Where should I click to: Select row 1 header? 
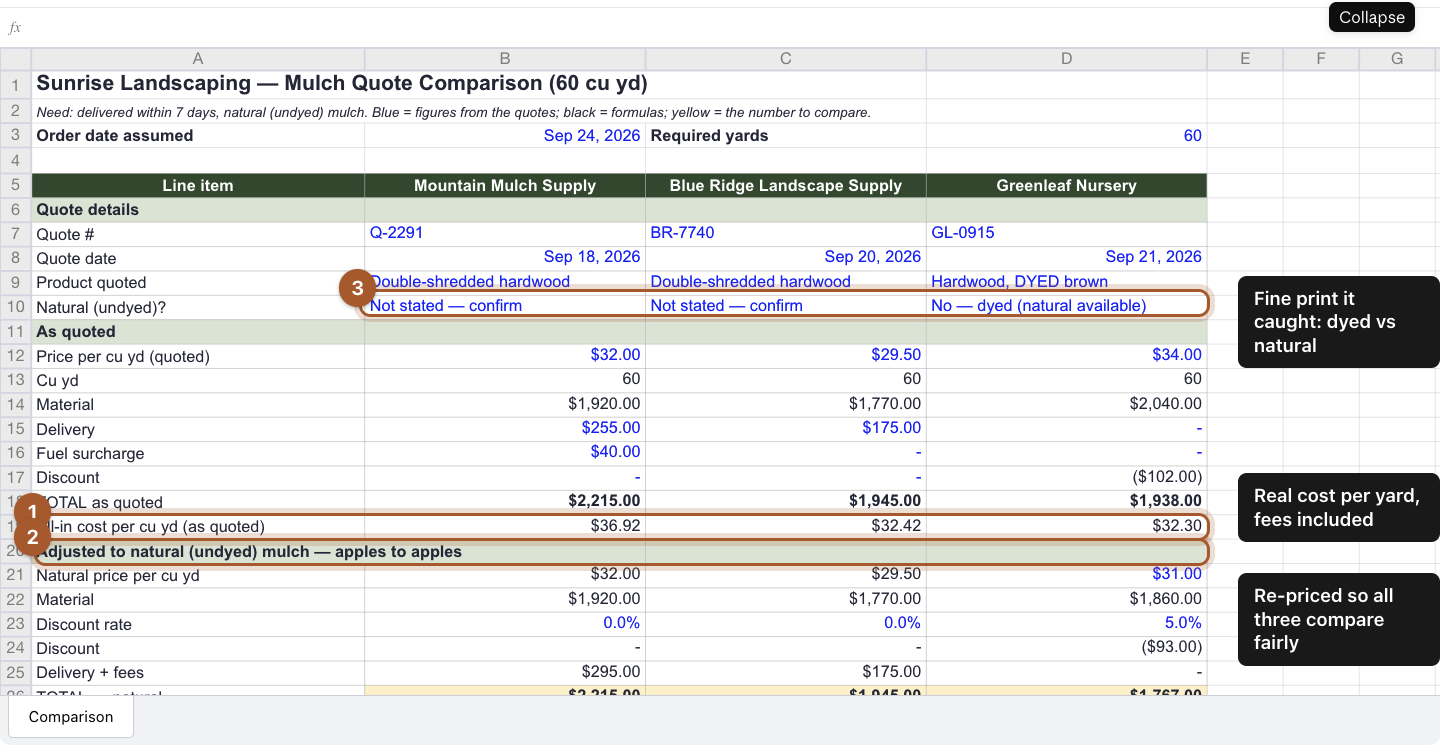[x=16, y=84]
